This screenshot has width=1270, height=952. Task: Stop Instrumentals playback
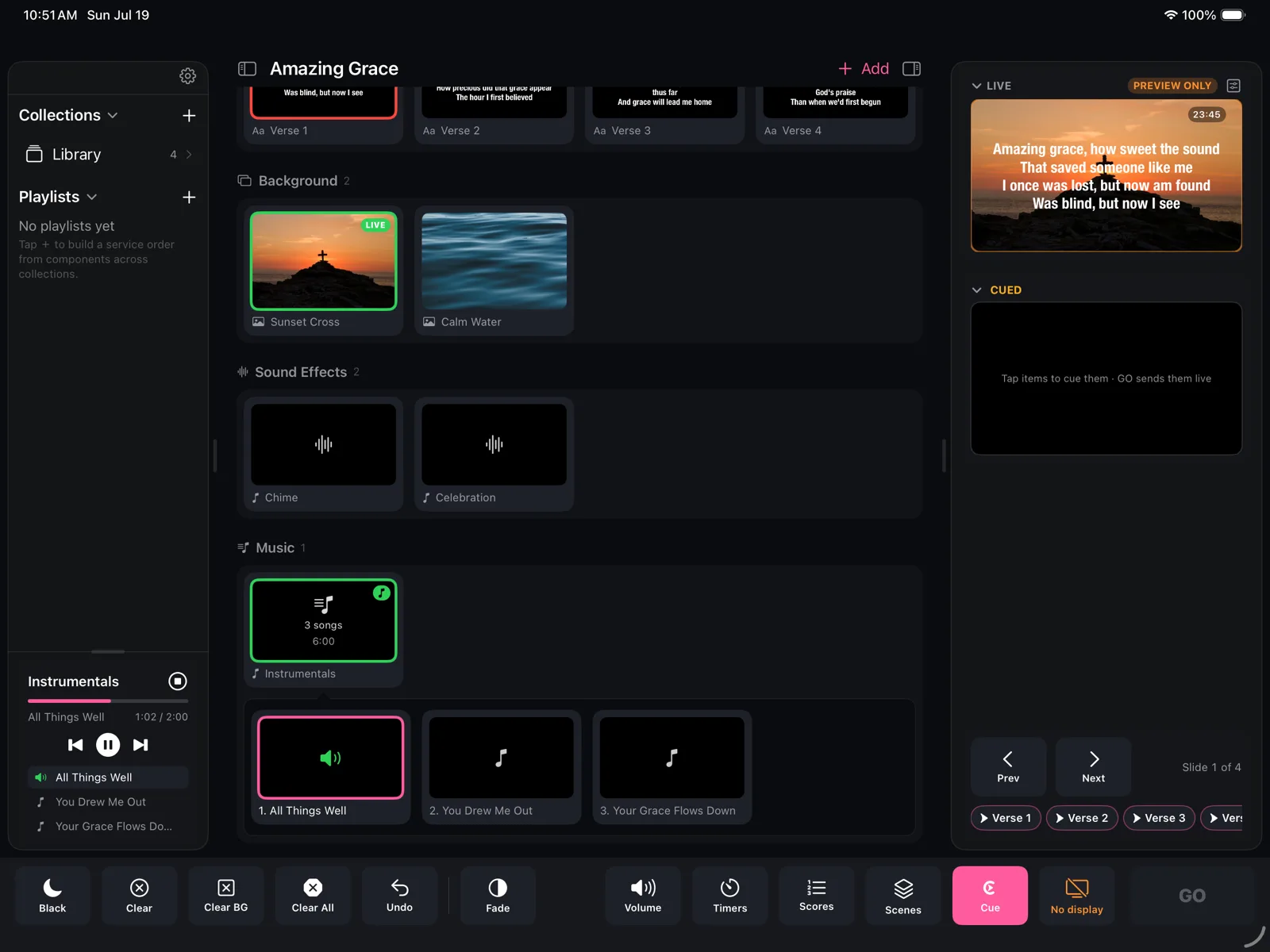(x=178, y=681)
